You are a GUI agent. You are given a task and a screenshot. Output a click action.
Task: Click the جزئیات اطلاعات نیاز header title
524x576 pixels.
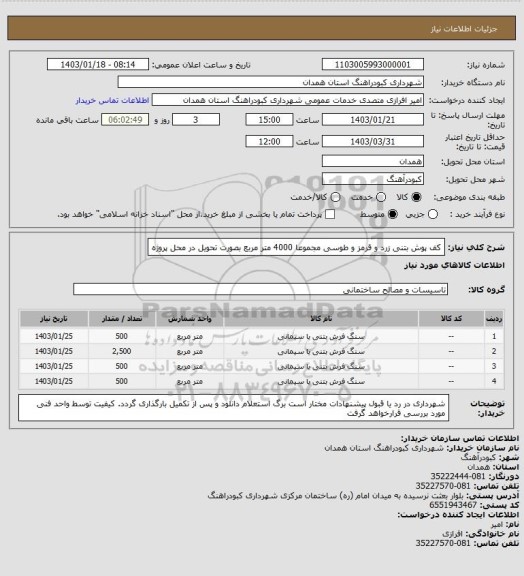pyautogui.click(x=464, y=29)
